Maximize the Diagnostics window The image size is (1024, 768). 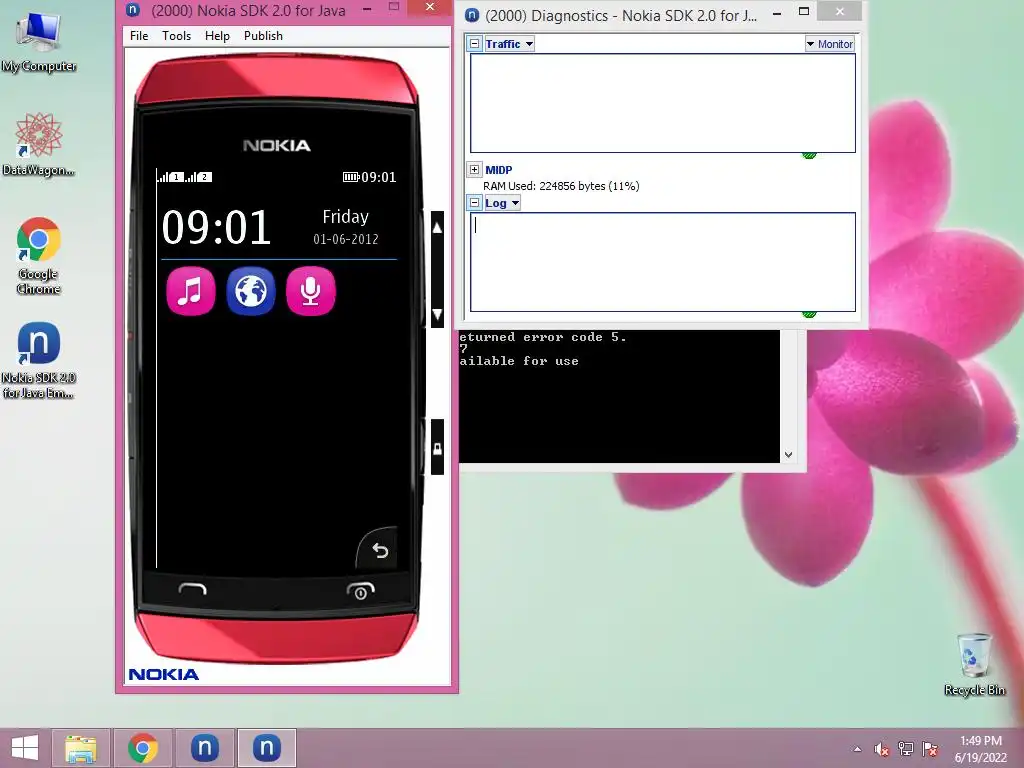[804, 12]
